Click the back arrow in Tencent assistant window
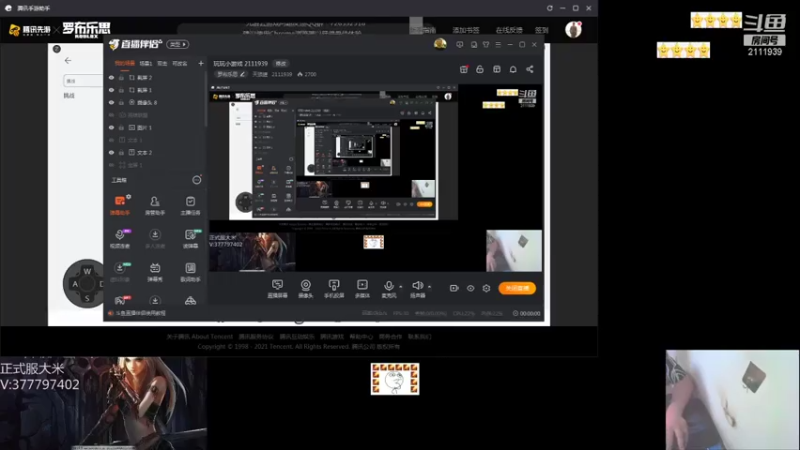 point(68,60)
